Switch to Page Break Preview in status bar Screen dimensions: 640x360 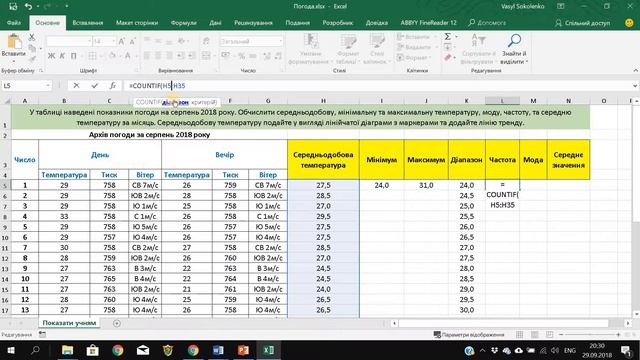click(x=549, y=335)
